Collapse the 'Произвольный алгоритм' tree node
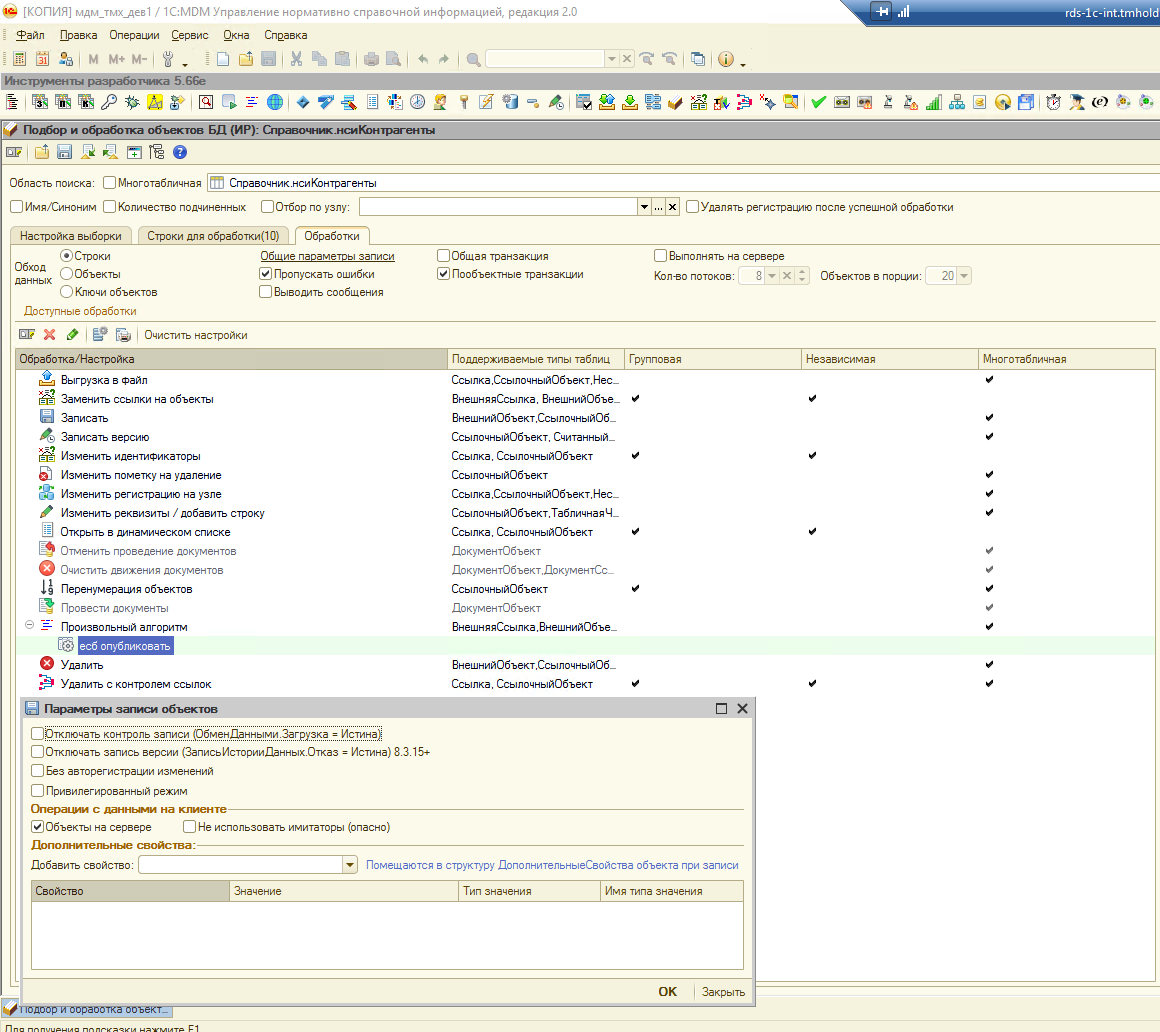The width and height of the screenshot is (1160, 1032). [29, 626]
